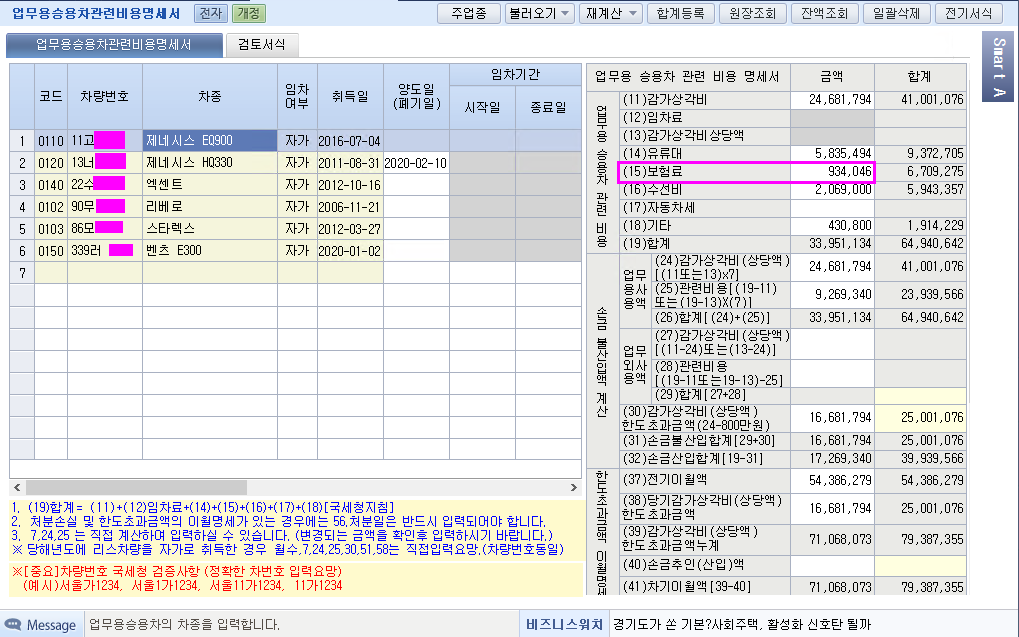Viewport: 1019px width, 637px height.
Task: Open the 비즈니스워치 news headline
Action: (740, 625)
